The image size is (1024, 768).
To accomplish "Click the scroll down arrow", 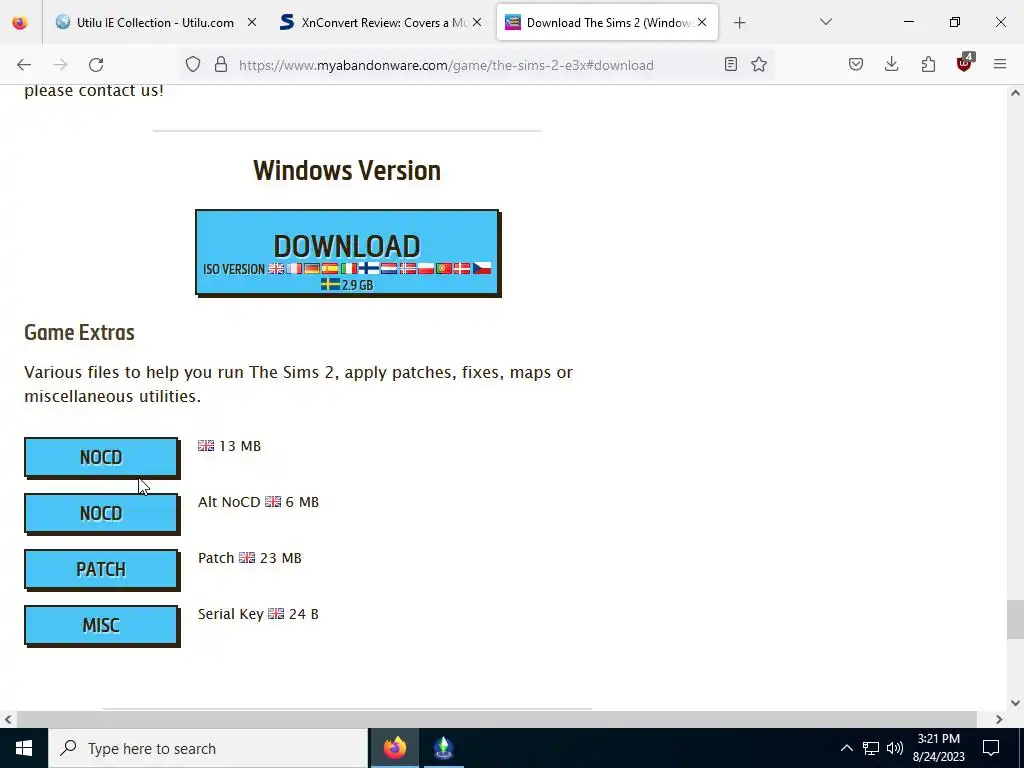I will [x=1015, y=703].
